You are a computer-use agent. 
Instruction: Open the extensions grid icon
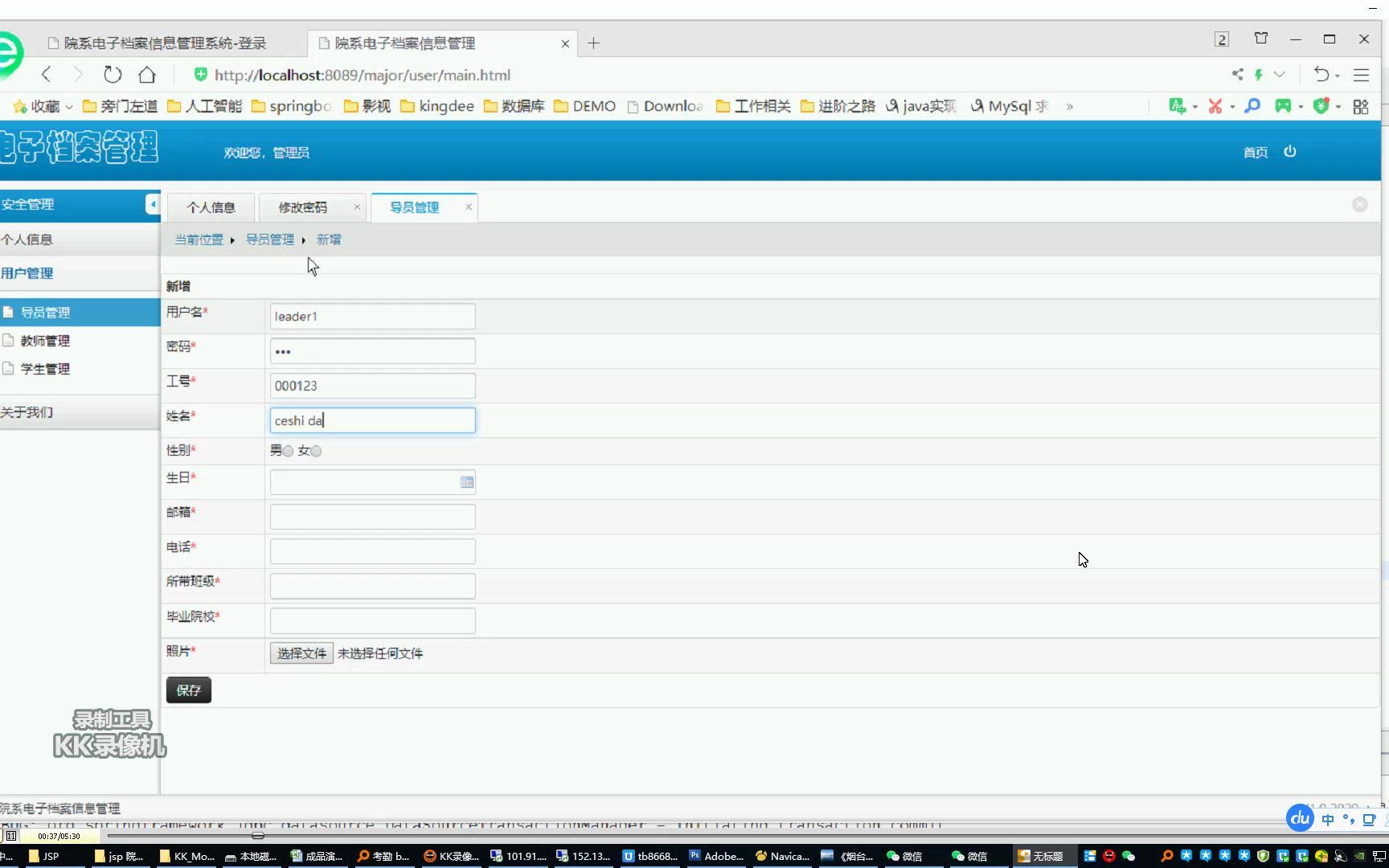pyautogui.click(x=1361, y=106)
